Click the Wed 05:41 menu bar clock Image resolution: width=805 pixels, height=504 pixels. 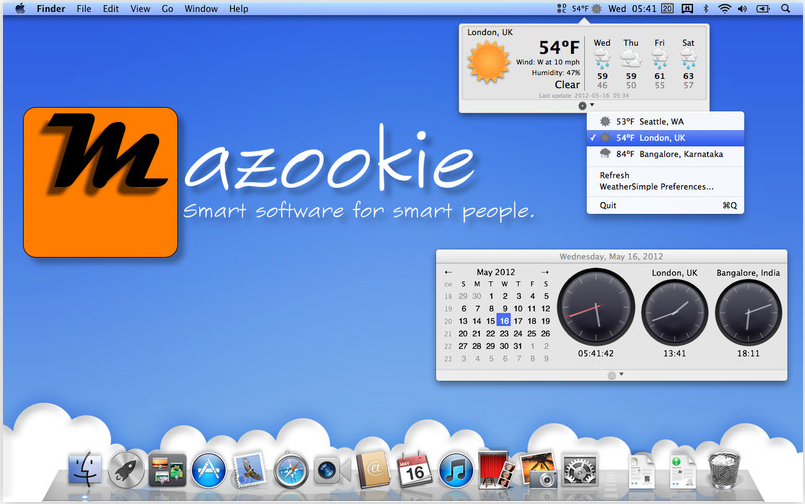click(632, 8)
